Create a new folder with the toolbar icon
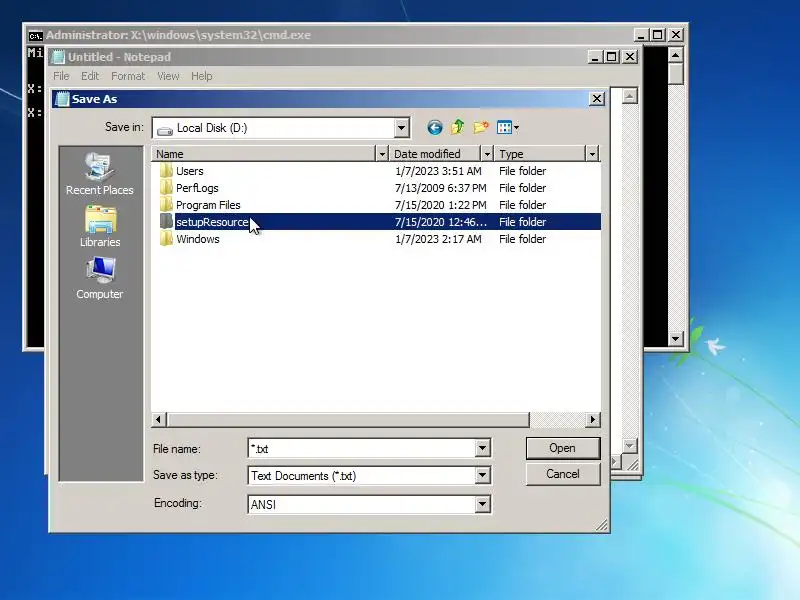This screenshot has width=800, height=600. point(481,127)
